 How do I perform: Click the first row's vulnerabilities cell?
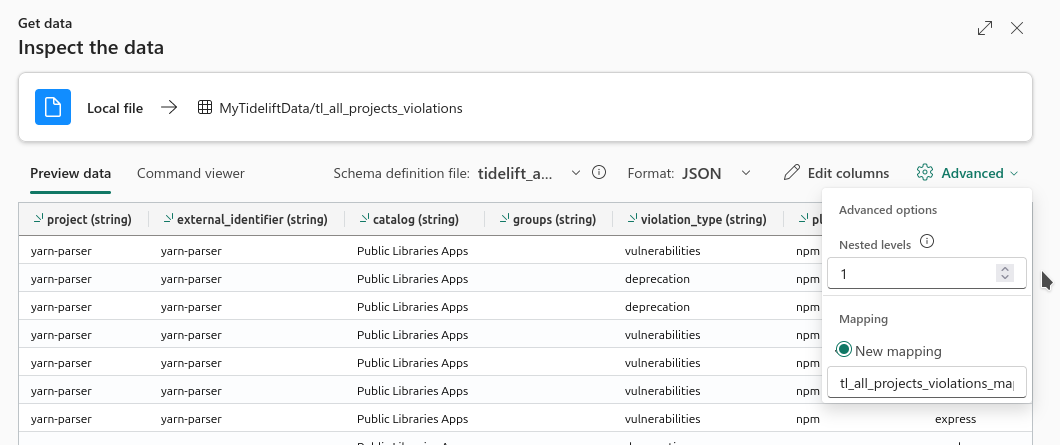point(662,251)
